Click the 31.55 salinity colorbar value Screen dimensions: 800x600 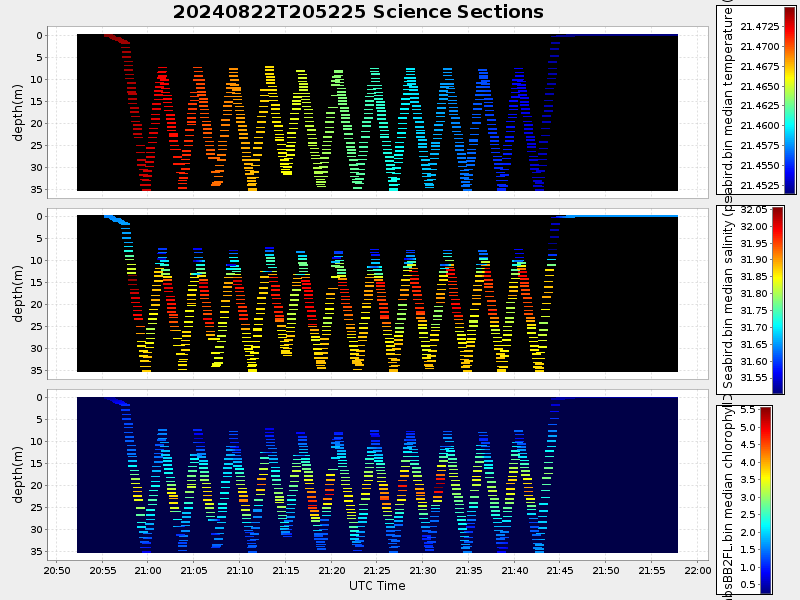click(754, 378)
